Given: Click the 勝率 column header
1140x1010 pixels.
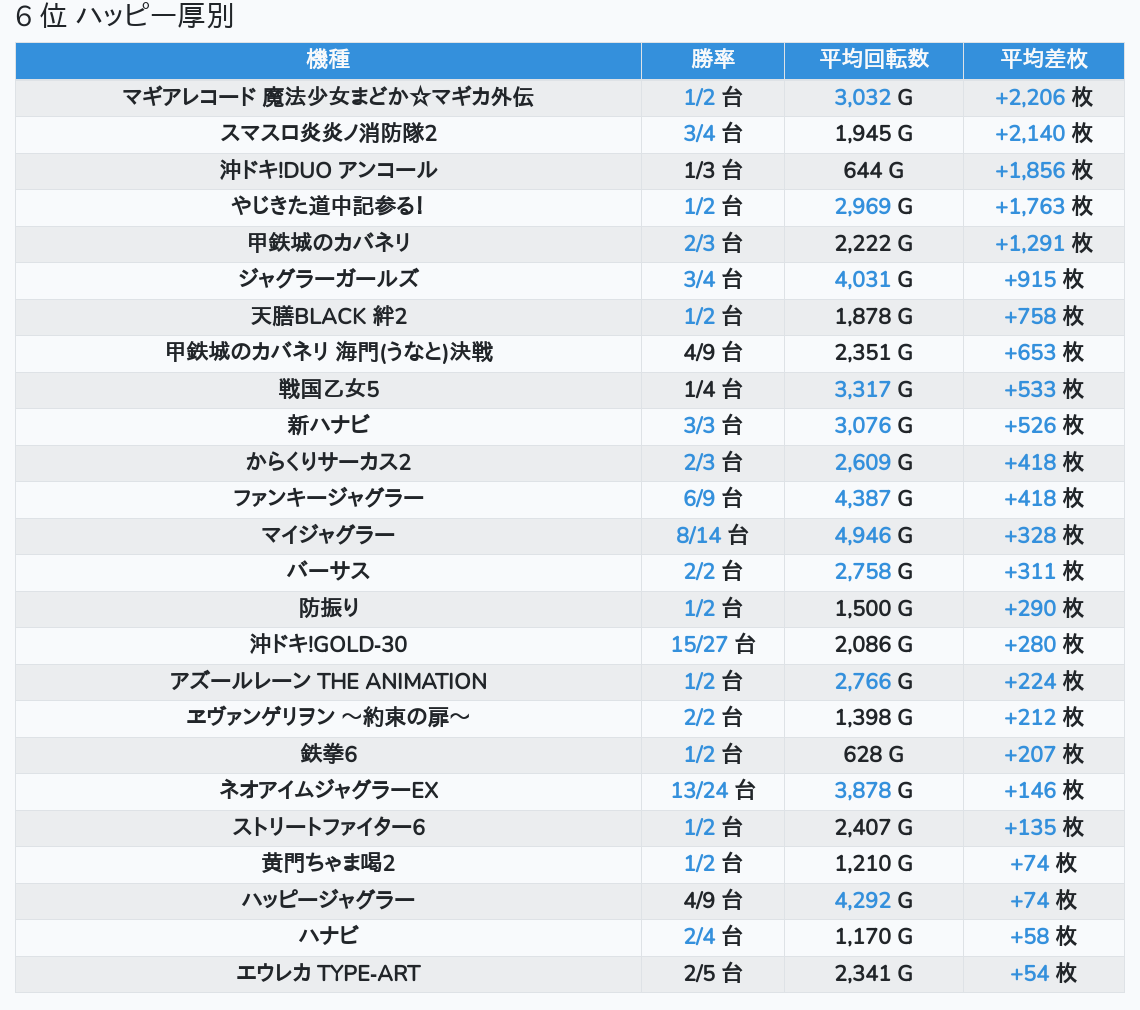Looking at the screenshot, I should (712, 60).
